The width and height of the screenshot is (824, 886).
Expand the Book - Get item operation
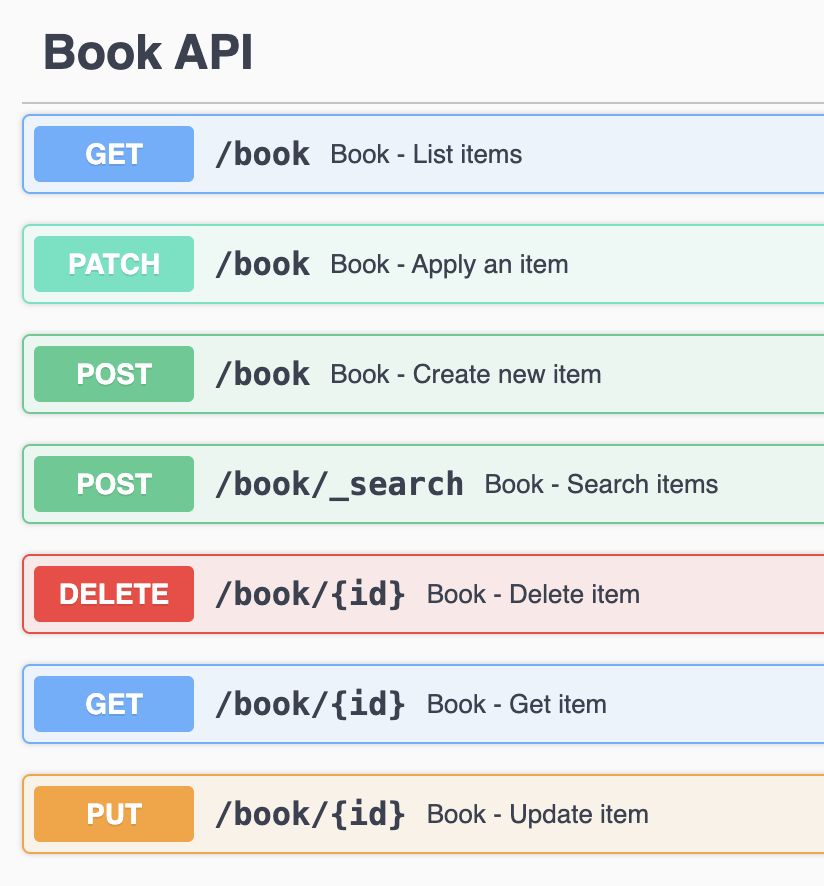click(x=423, y=704)
